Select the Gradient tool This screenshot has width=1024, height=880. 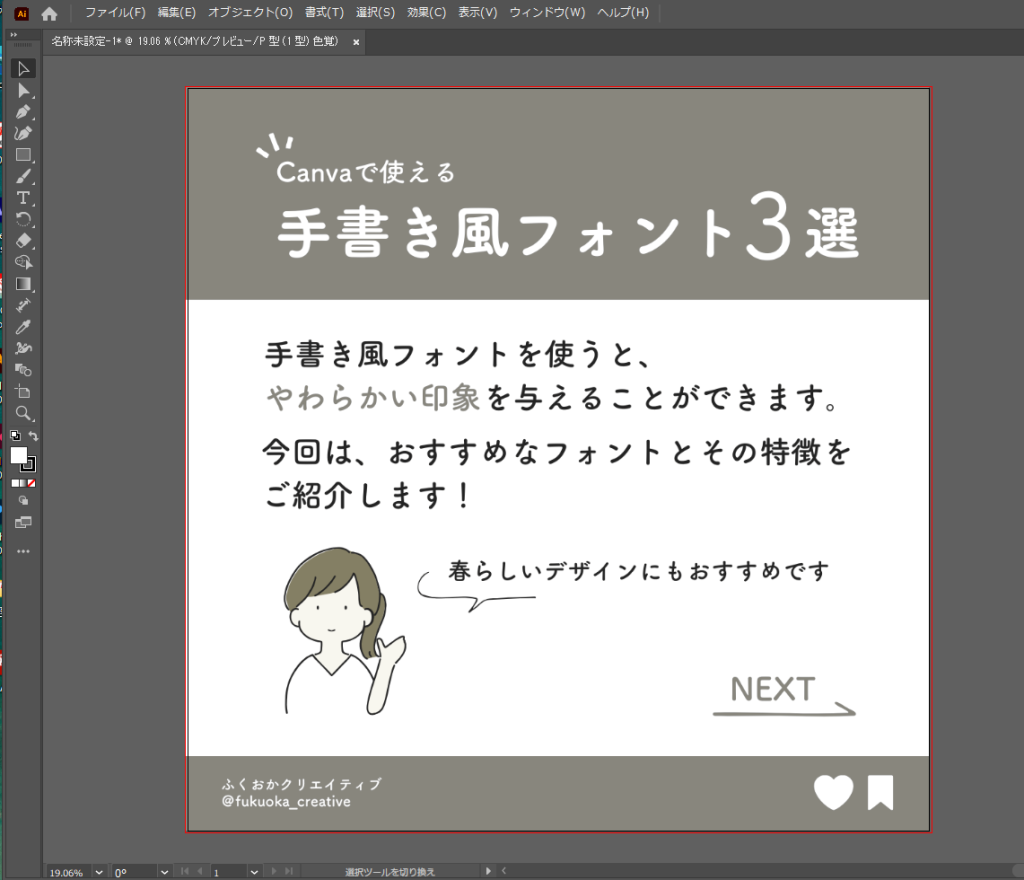coord(24,284)
